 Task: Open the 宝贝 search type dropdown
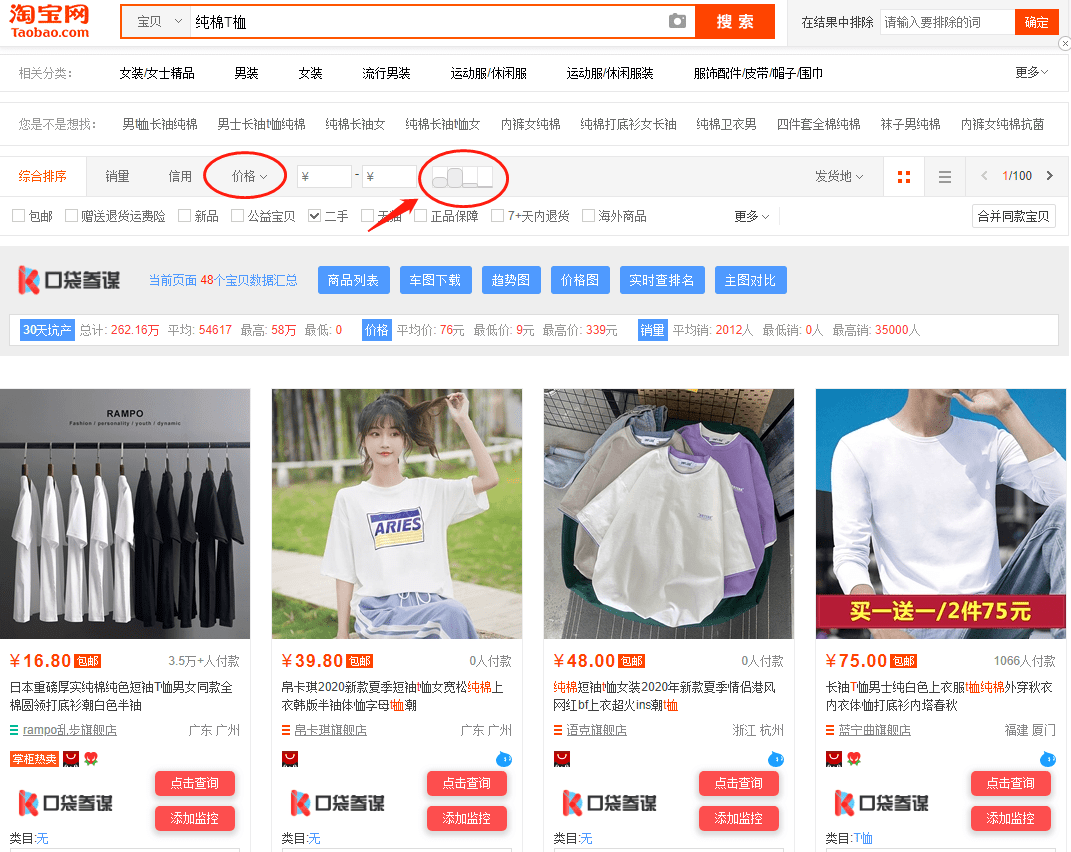[158, 22]
